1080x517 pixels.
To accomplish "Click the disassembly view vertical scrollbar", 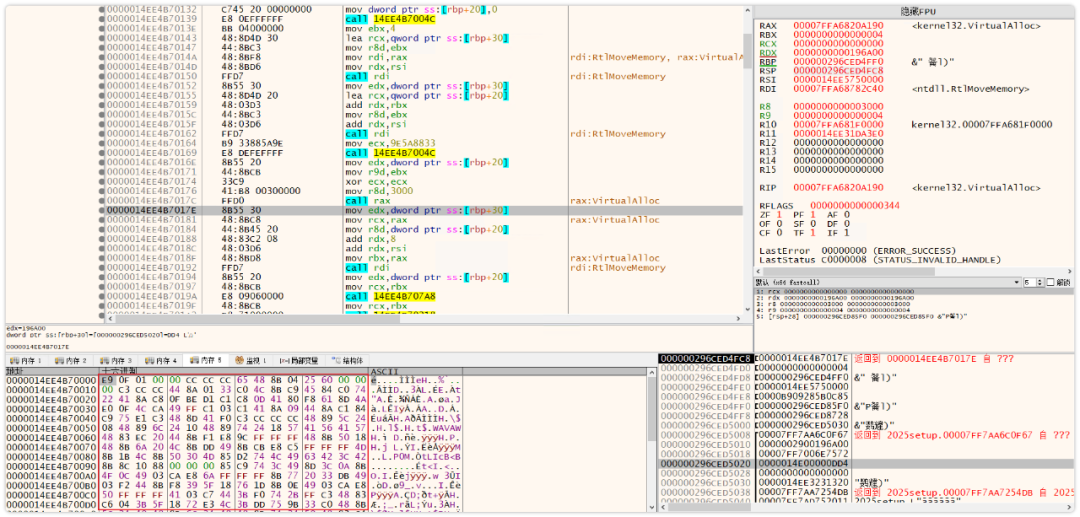I will 749,164.
